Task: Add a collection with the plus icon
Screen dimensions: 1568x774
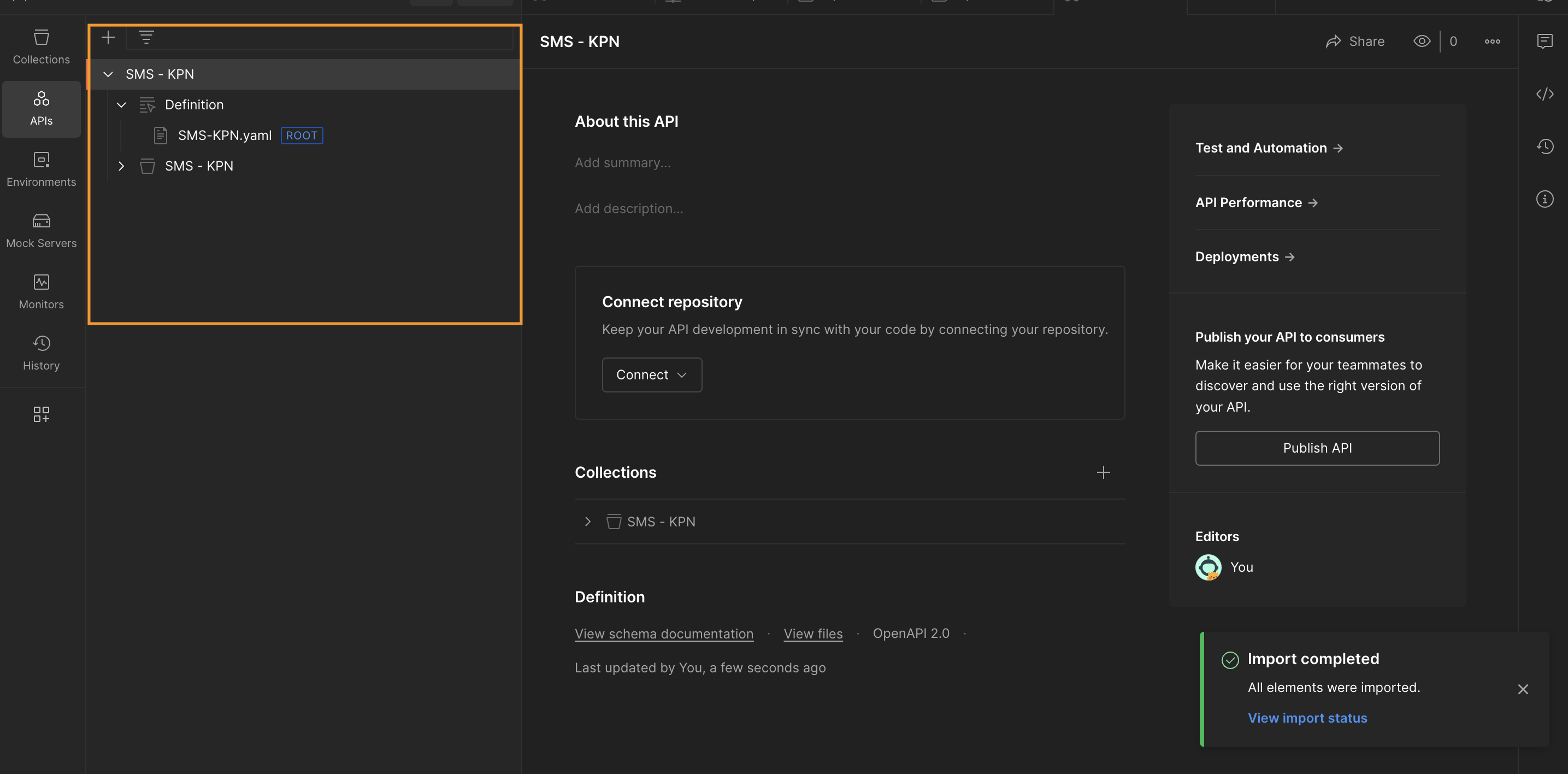Action: (x=1103, y=473)
